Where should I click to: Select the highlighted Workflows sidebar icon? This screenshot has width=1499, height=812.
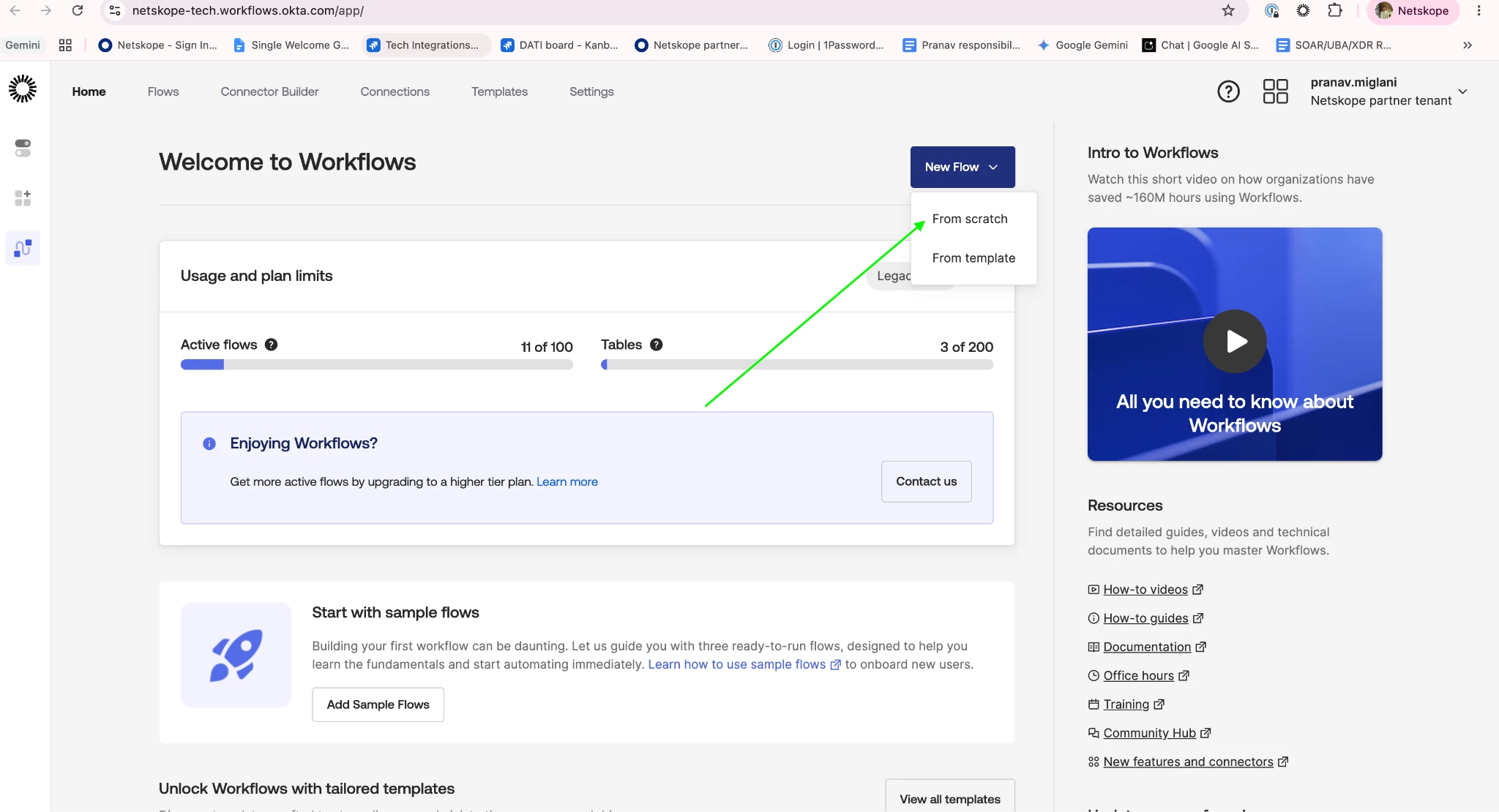pyautogui.click(x=23, y=248)
